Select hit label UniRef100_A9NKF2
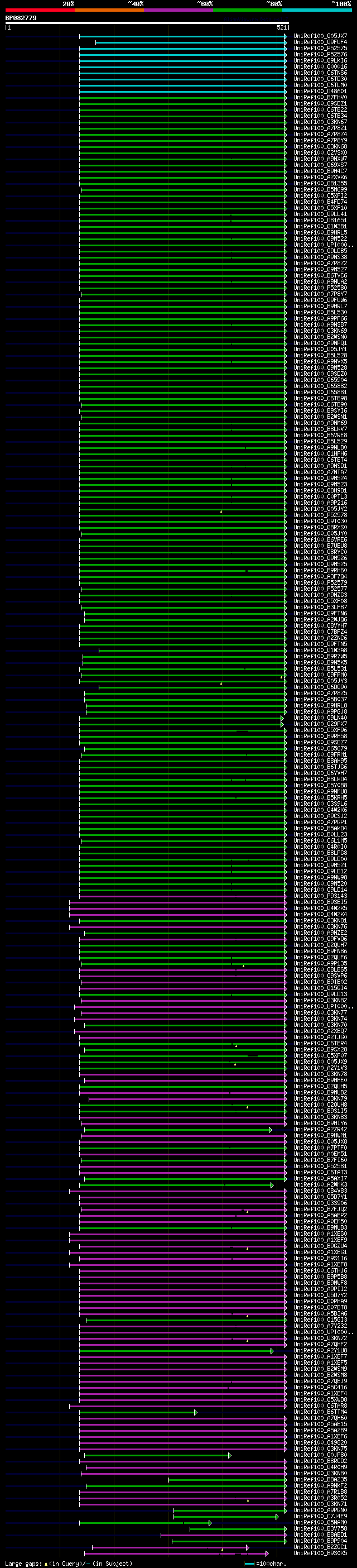357x1568 pixels. tap(321, 1486)
